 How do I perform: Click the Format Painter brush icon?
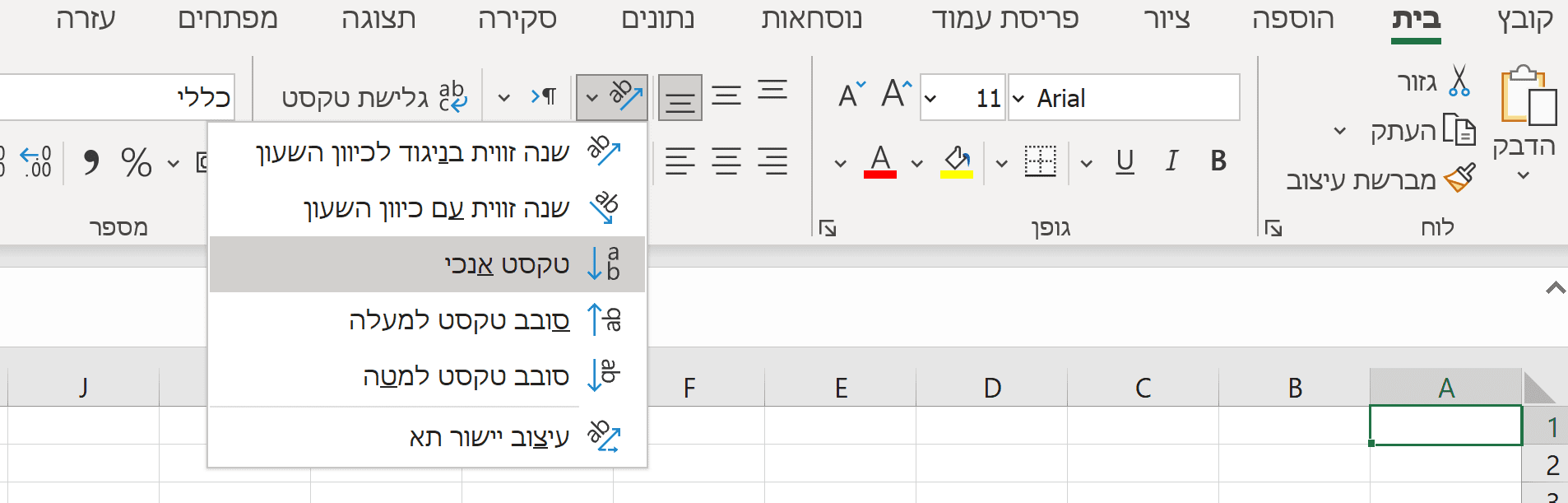[1460, 177]
